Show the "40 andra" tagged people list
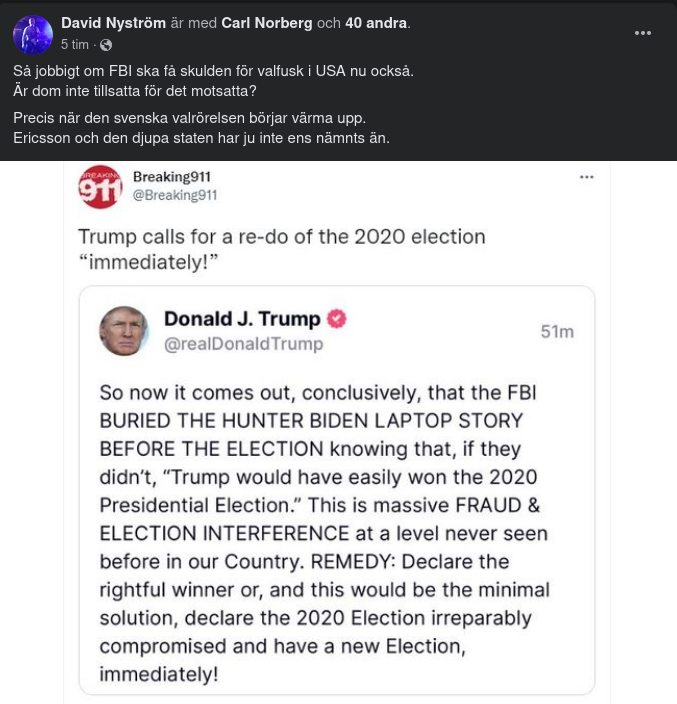Viewport: 677px width, 704px height. pyautogui.click(x=376, y=23)
